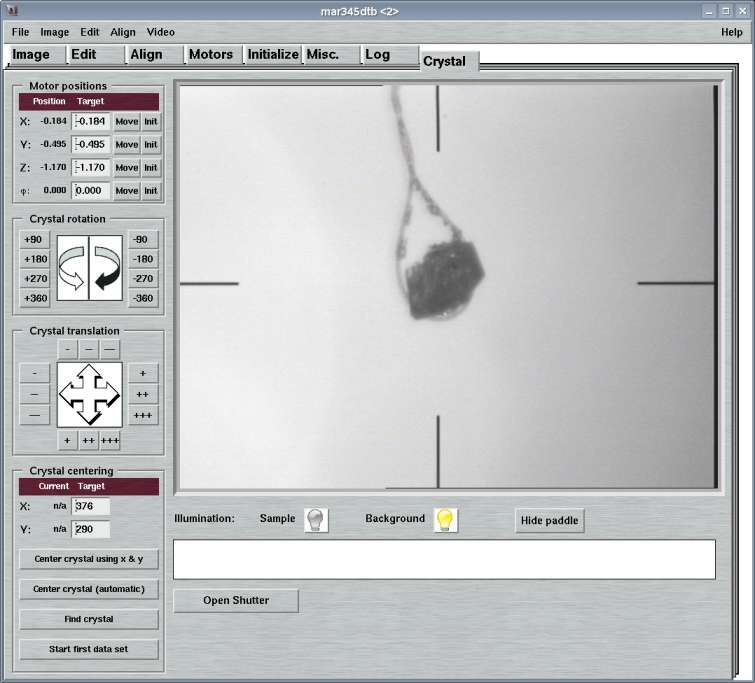Switch to the Initialize tab
Screen dimensions: 755x683
(273, 55)
